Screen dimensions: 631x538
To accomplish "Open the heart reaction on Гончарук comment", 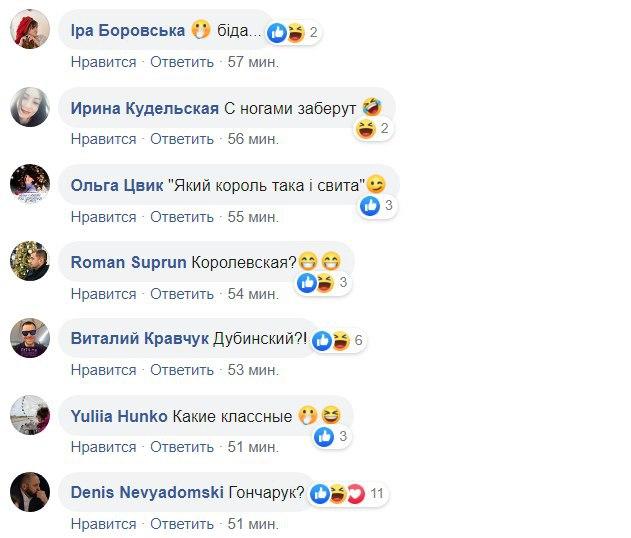I will coord(355,494).
